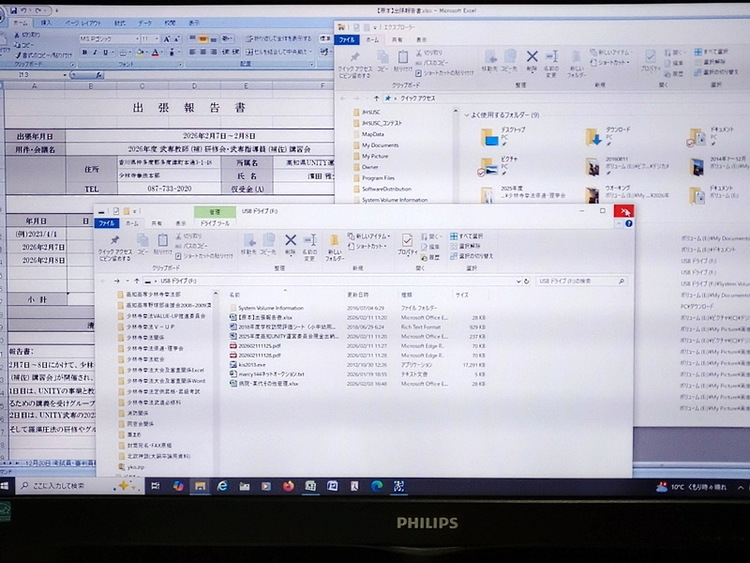Open Insert tab in Excel ribbon
Viewport: 750px width, 563px height.
click(x=46, y=22)
